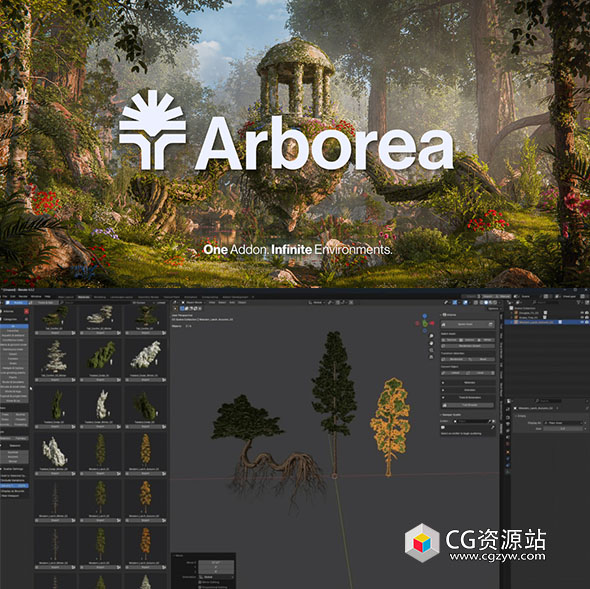
Task: Toggle X-ray icon in viewport header
Action: (476, 302)
